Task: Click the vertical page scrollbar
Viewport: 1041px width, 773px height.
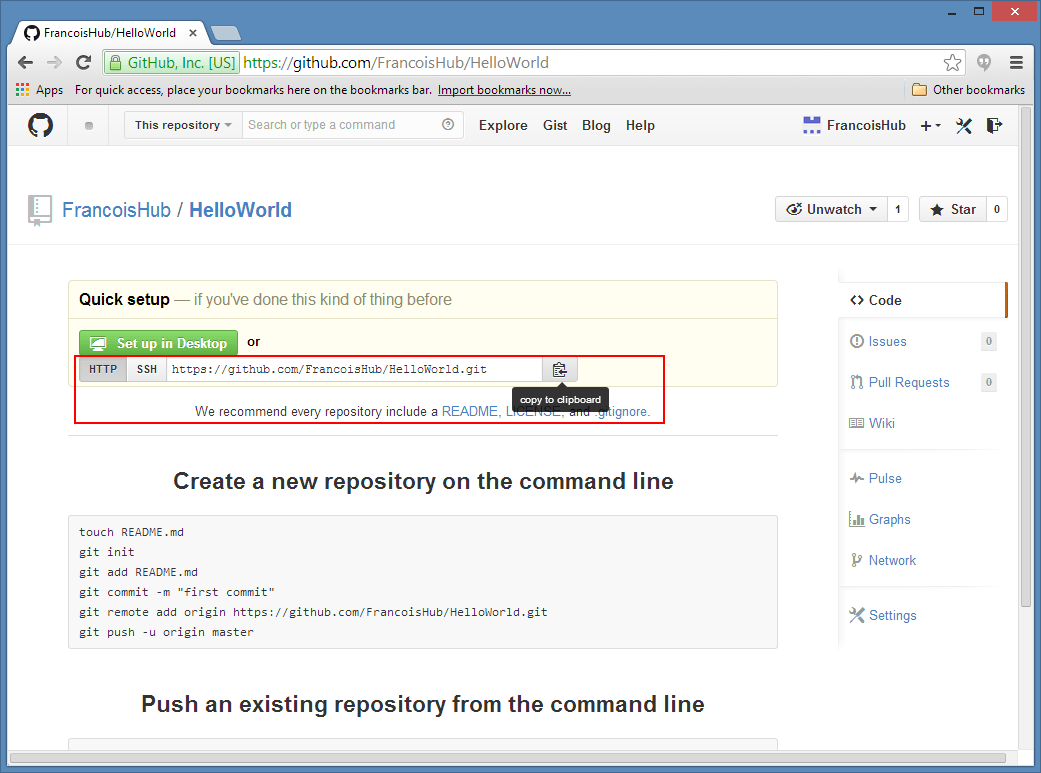Action: (1026, 359)
